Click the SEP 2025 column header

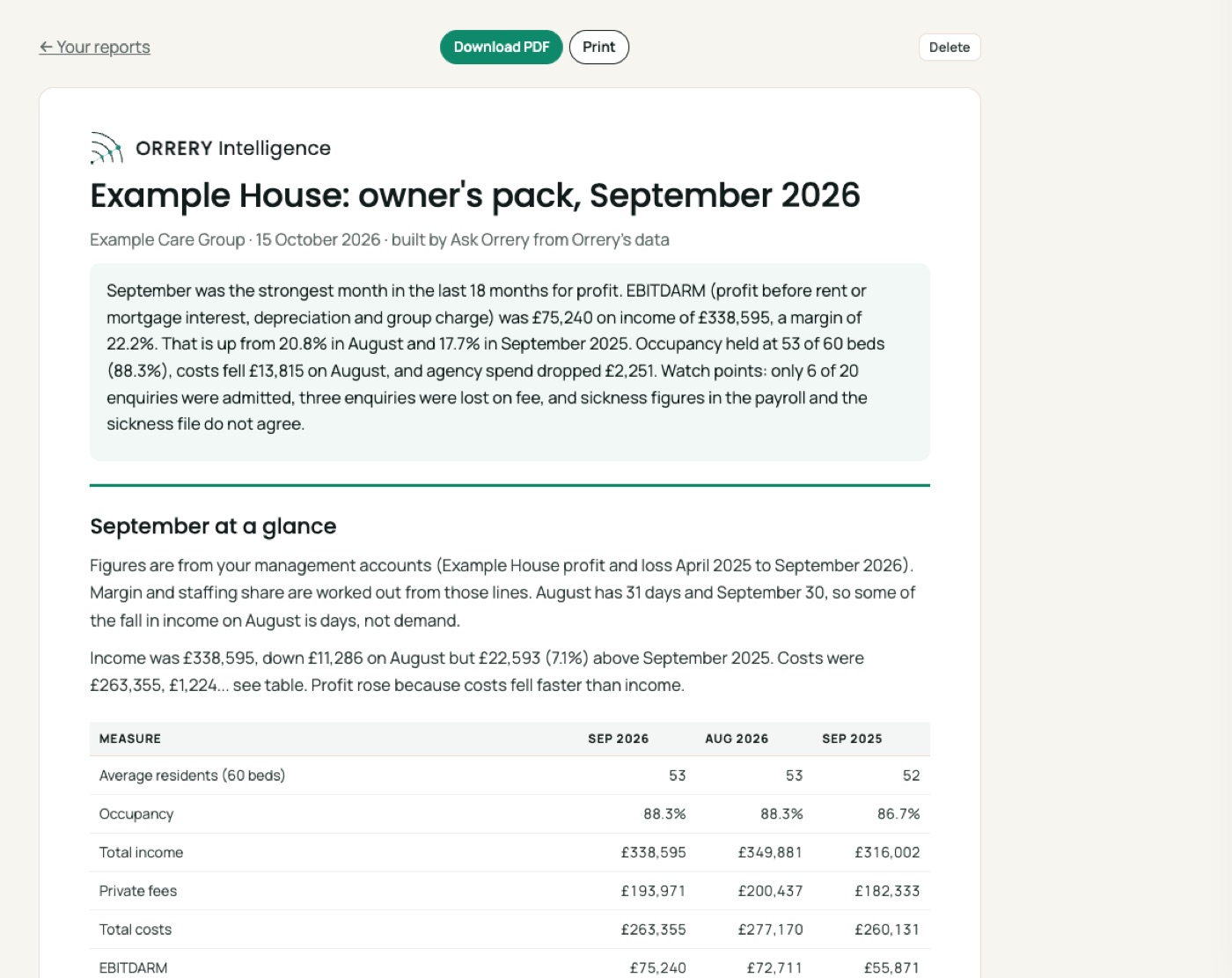(852, 739)
